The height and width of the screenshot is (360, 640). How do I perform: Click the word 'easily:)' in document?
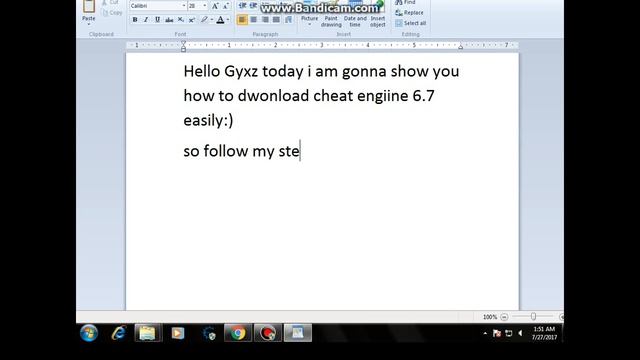208,121
